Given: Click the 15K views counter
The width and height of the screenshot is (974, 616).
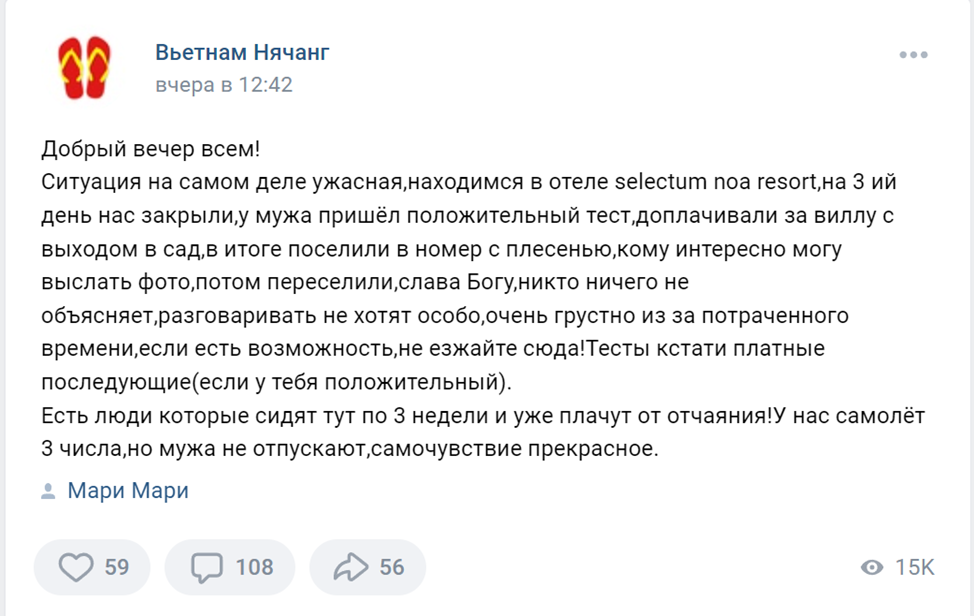Looking at the screenshot, I should tap(914, 567).
